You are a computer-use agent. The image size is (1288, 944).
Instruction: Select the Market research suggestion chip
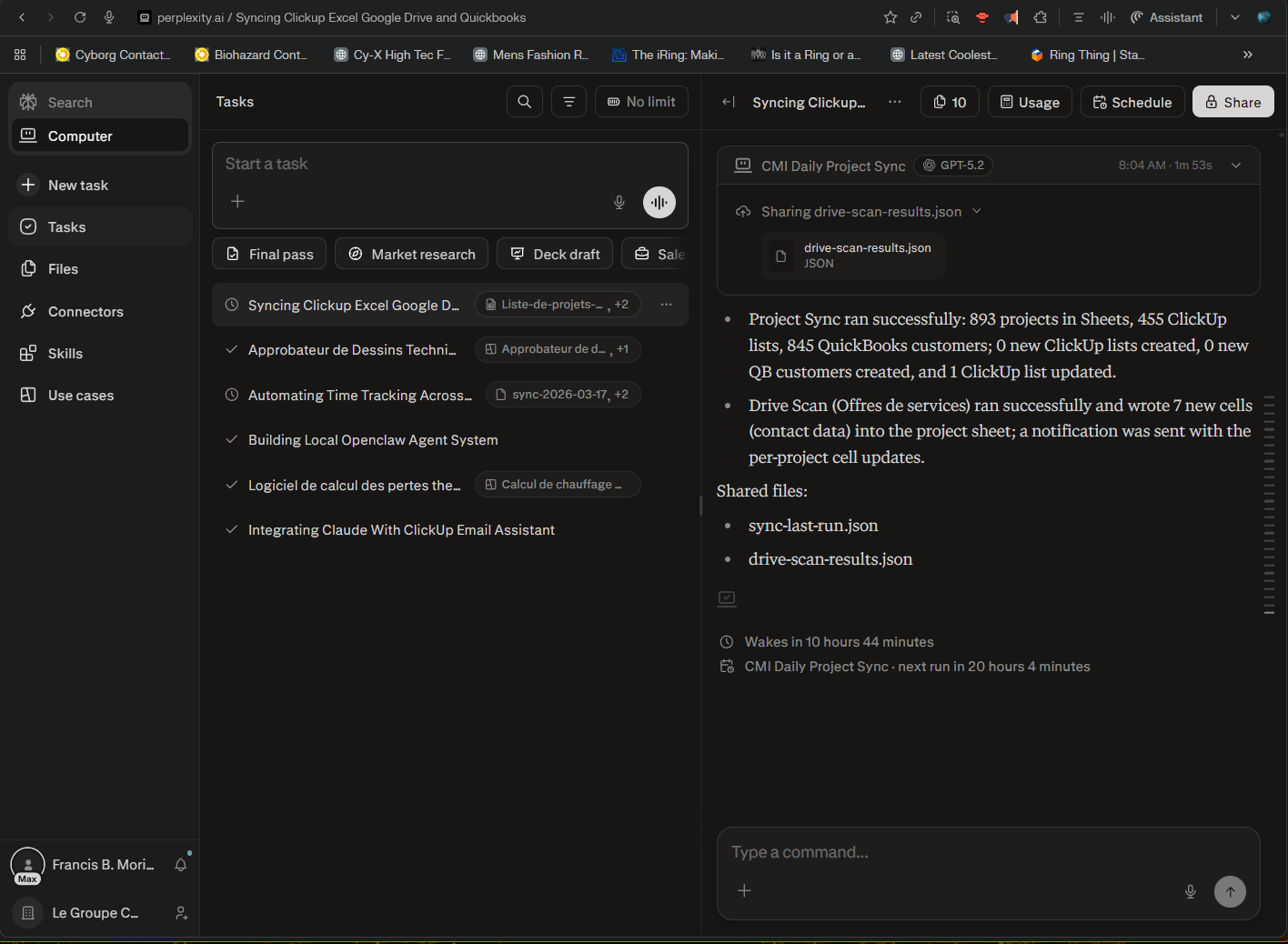411,254
